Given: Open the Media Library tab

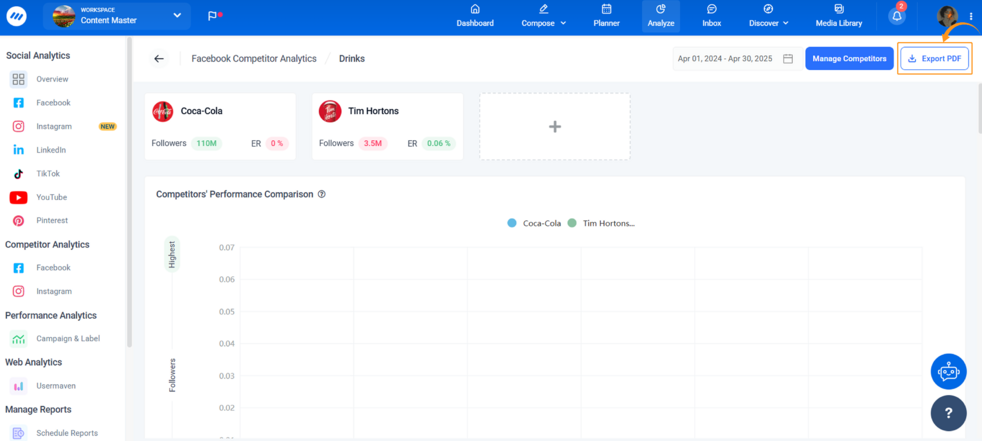Looking at the screenshot, I should pos(839,16).
